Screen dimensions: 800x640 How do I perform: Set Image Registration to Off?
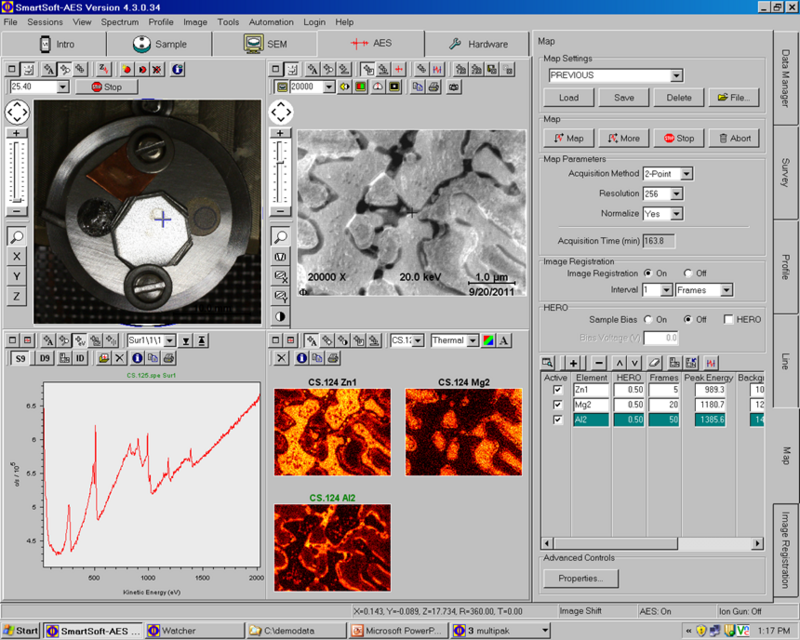(687, 272)
